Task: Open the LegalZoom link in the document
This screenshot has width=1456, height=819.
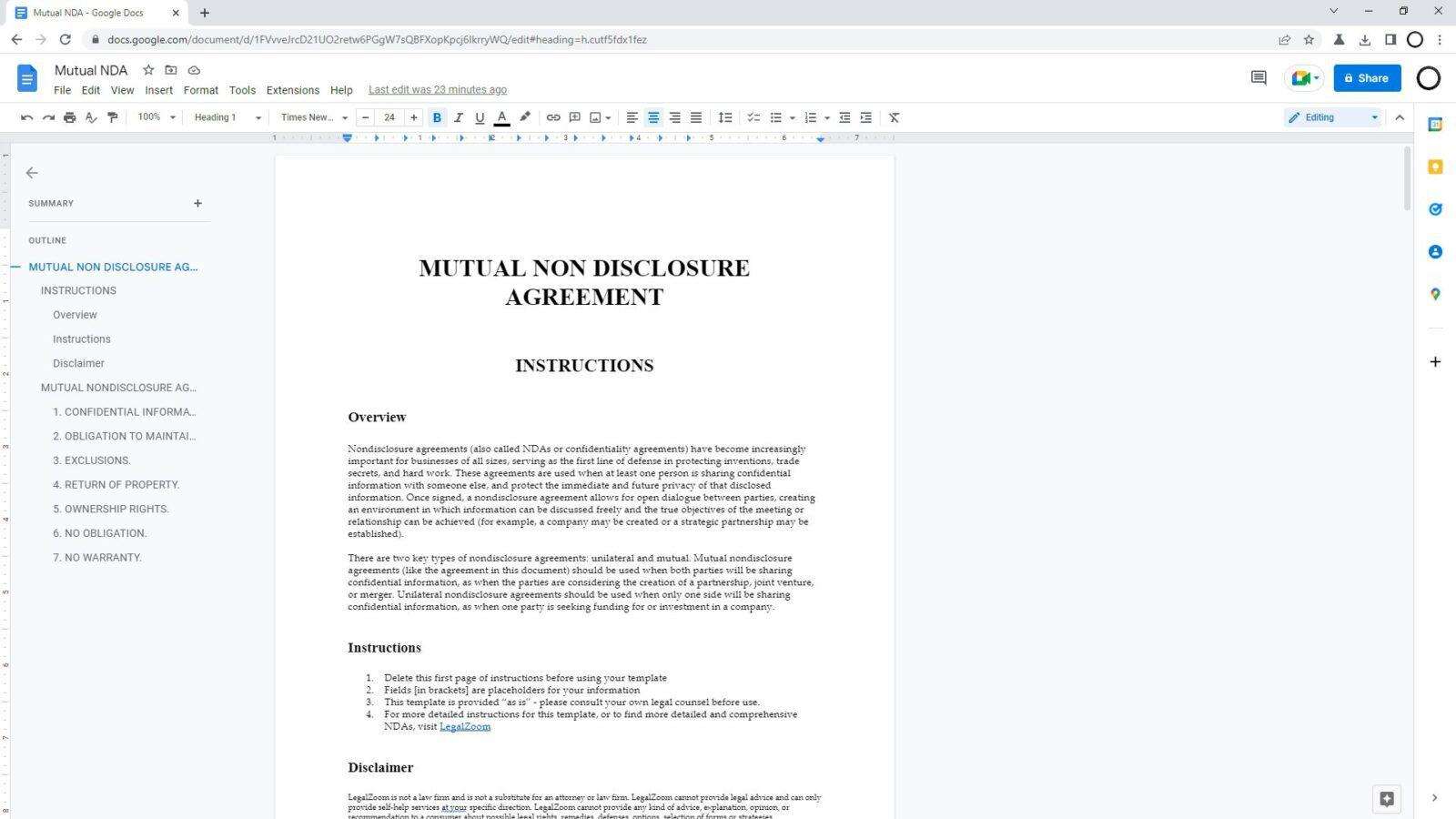Action: (x=465, y=726)
